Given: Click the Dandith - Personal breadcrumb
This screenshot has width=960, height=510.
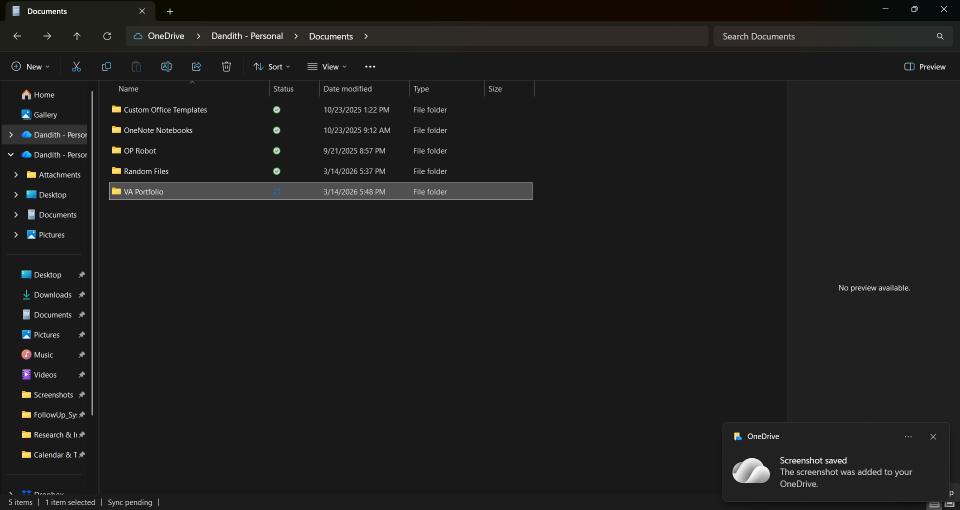Looking at the screenshot, I should click(x=247, y=36).
